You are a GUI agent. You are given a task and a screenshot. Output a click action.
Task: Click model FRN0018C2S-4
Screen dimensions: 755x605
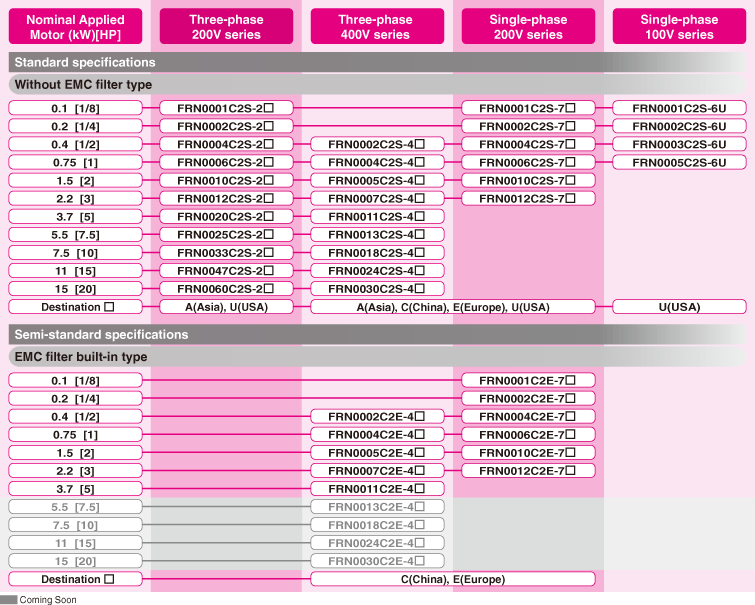coord(377,252)
